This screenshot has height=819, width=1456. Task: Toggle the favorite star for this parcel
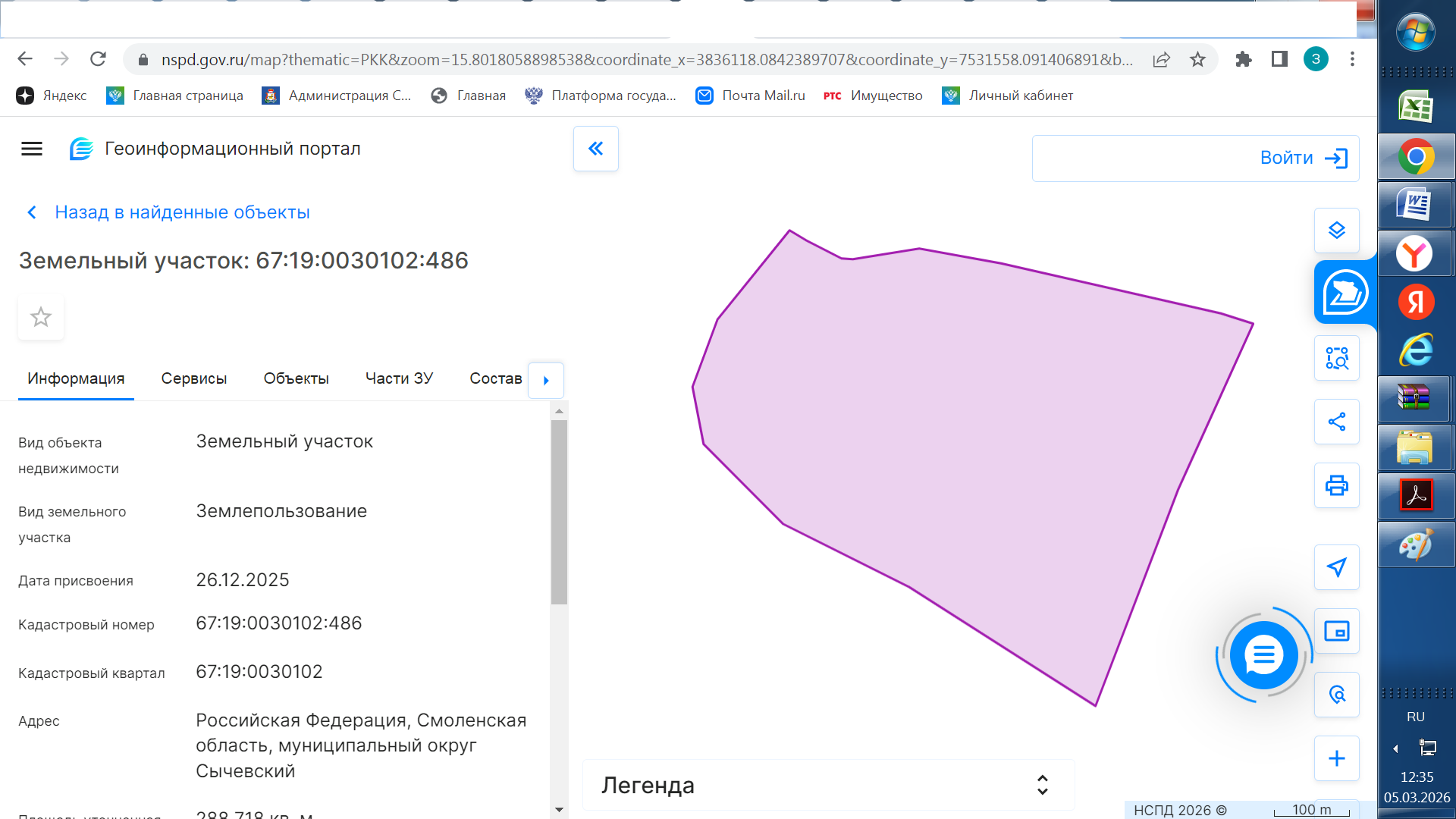(x=41, y=317)
